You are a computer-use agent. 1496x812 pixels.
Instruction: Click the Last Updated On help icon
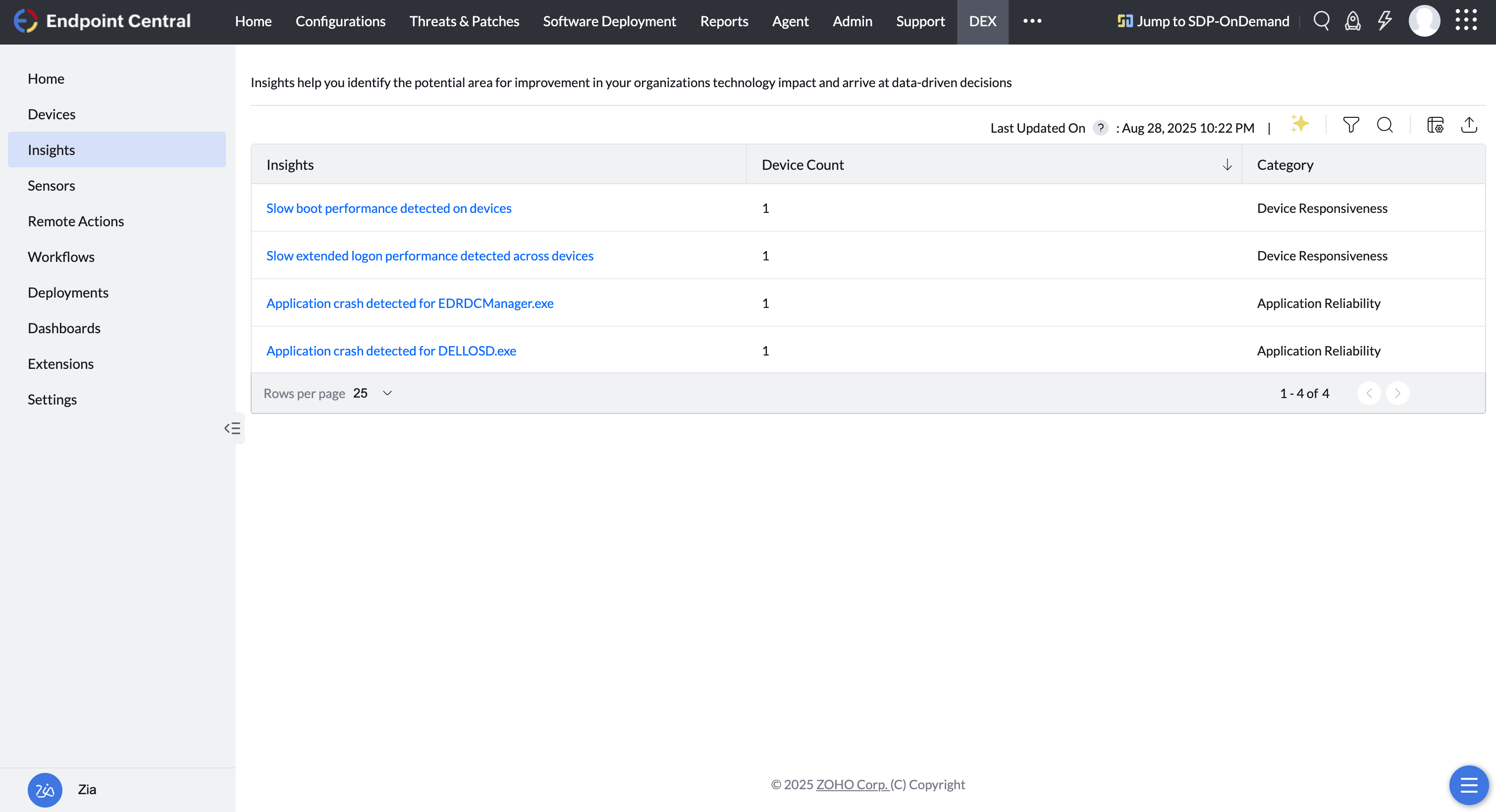pos(1101,128)
